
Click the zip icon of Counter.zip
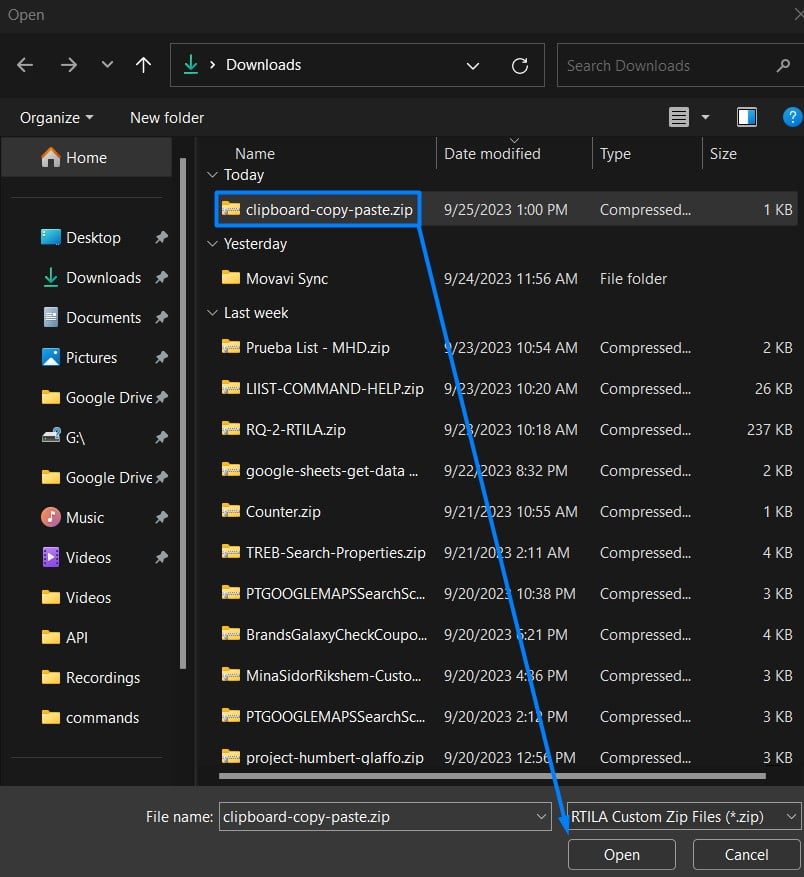(231, 511)
